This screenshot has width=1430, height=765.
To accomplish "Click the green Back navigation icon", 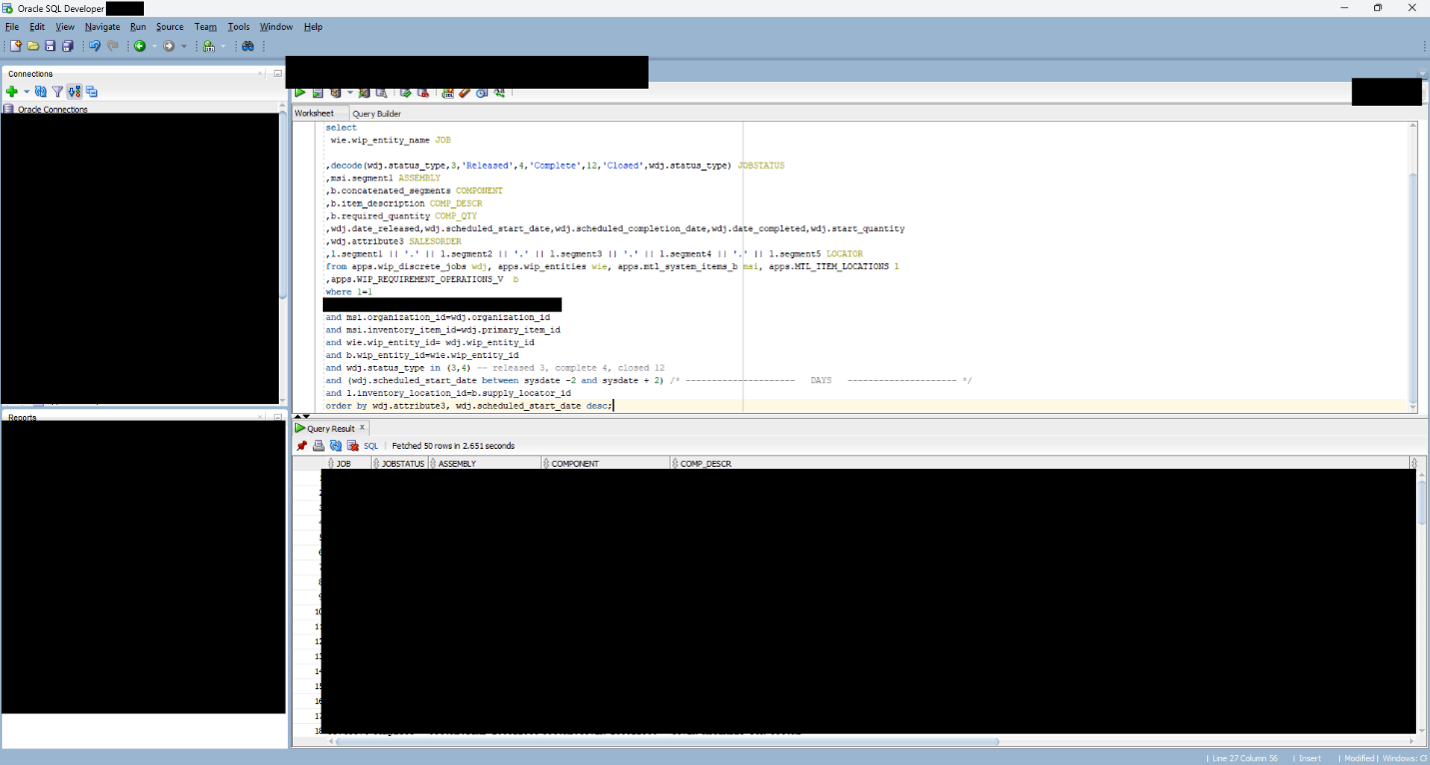I will point(140,46).
